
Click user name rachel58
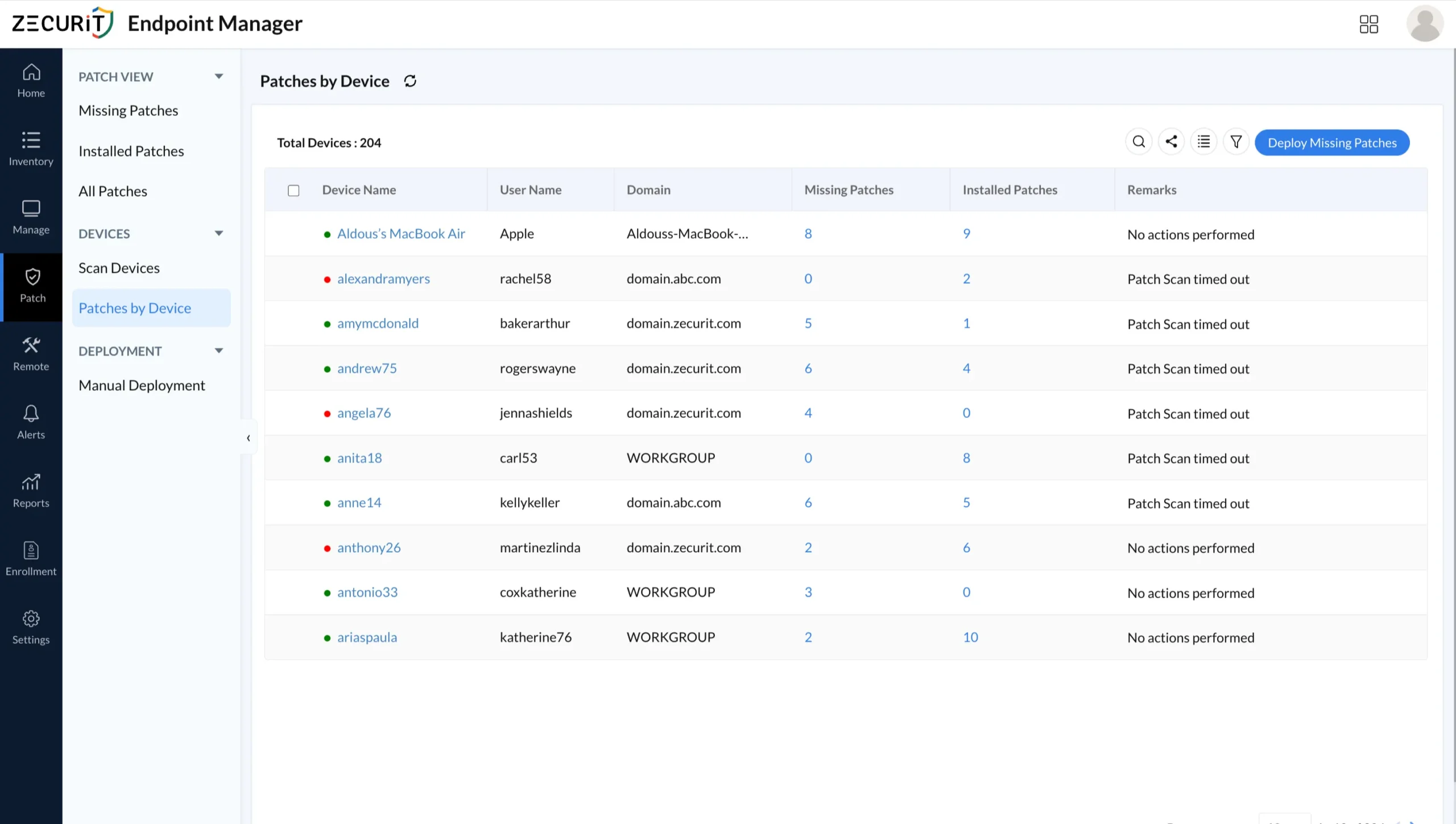tap(526, 279)
